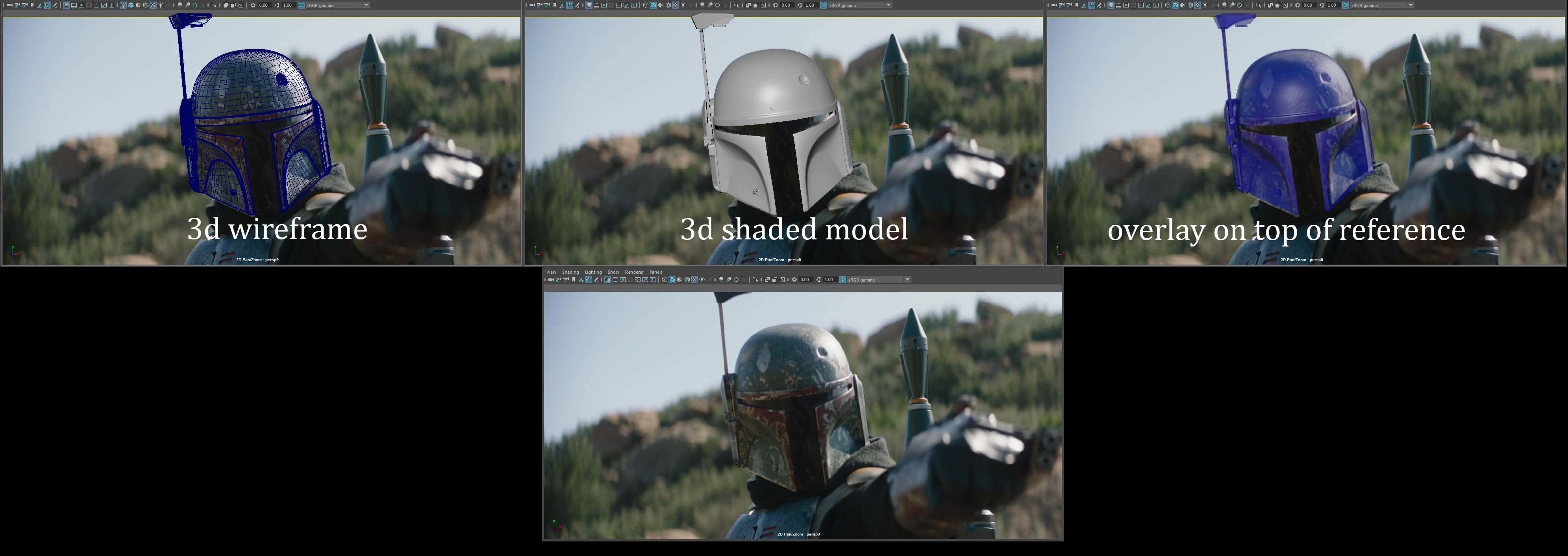Click Safe Title icon in shaded model viewport
The width and height of the screenshot is (1568, 556).
(634, 5)
